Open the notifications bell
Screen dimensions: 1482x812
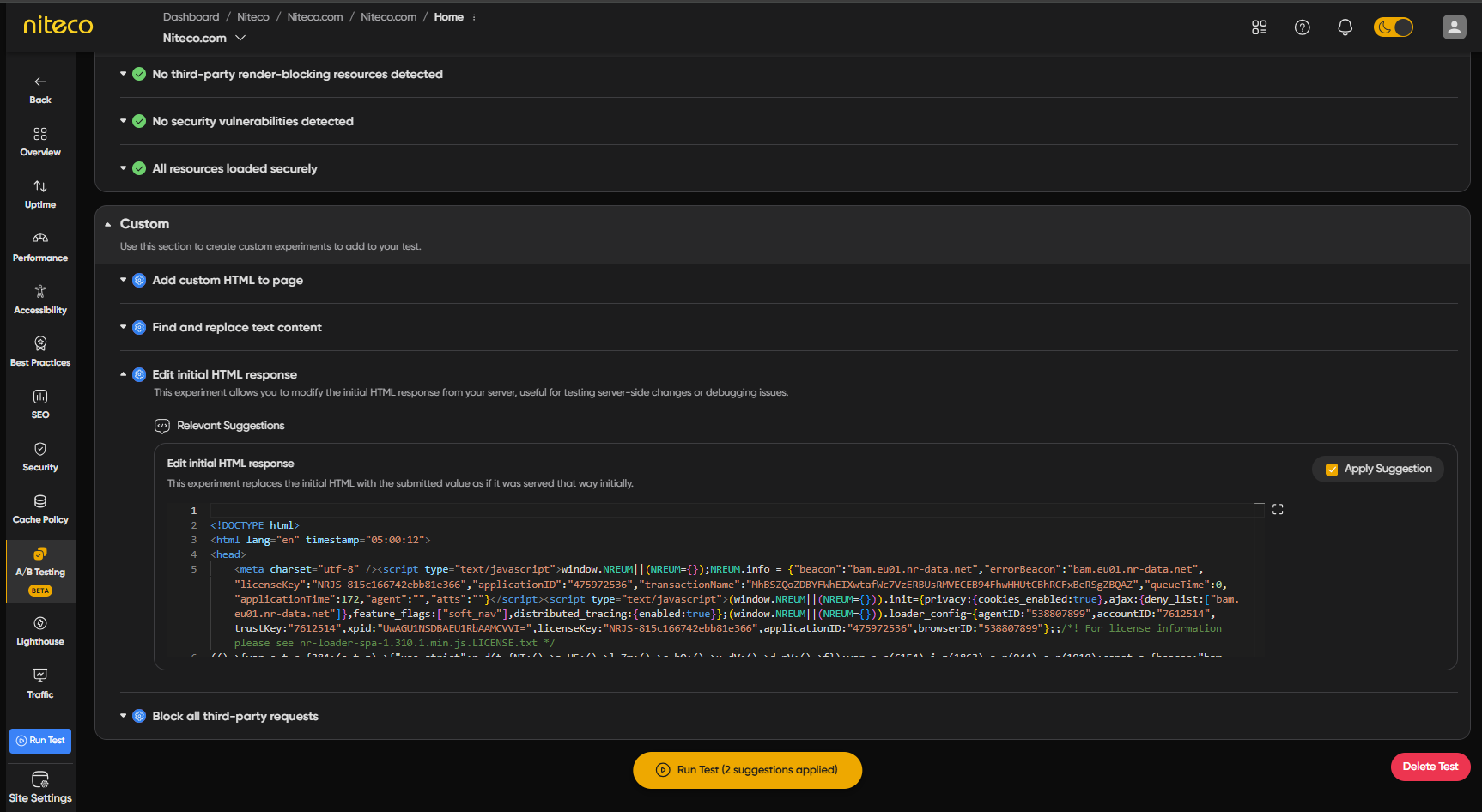[1345, 27]
